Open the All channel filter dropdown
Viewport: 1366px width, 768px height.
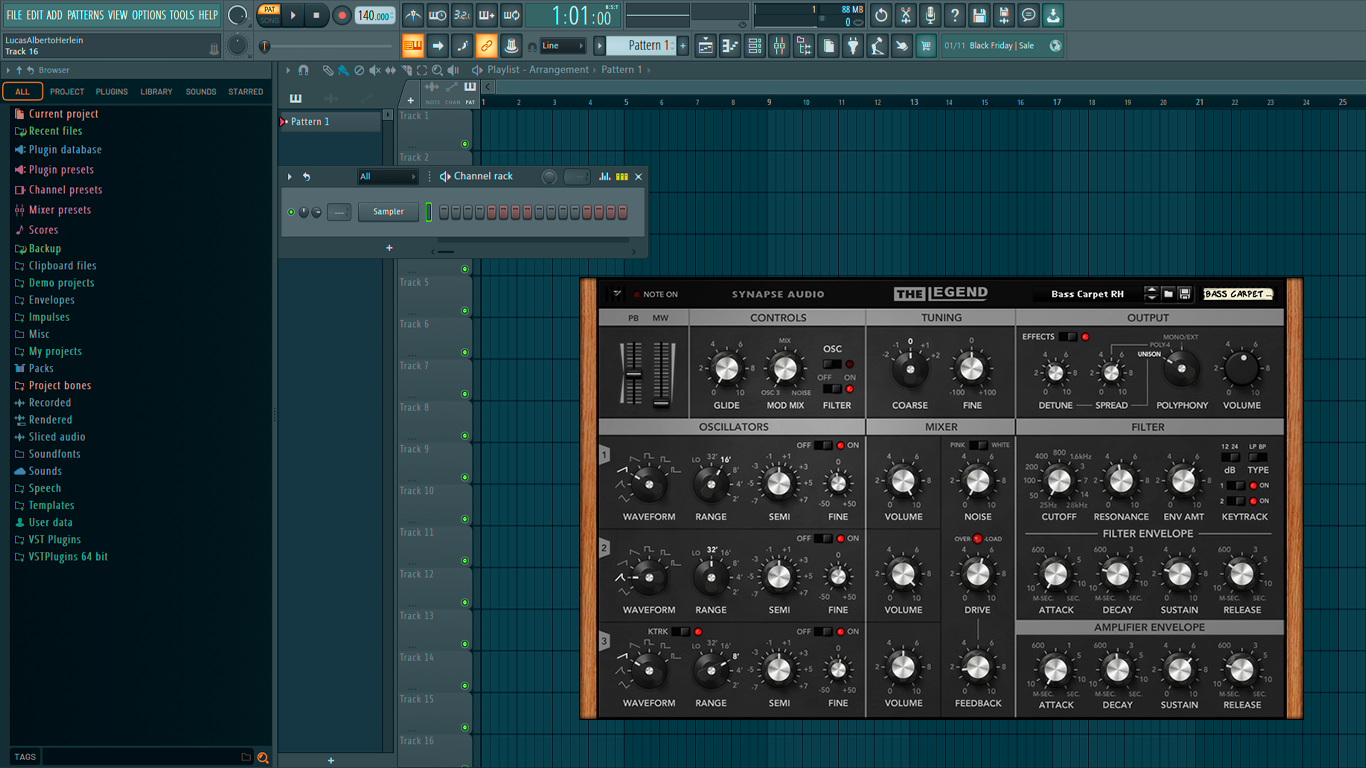pos(388,177)
